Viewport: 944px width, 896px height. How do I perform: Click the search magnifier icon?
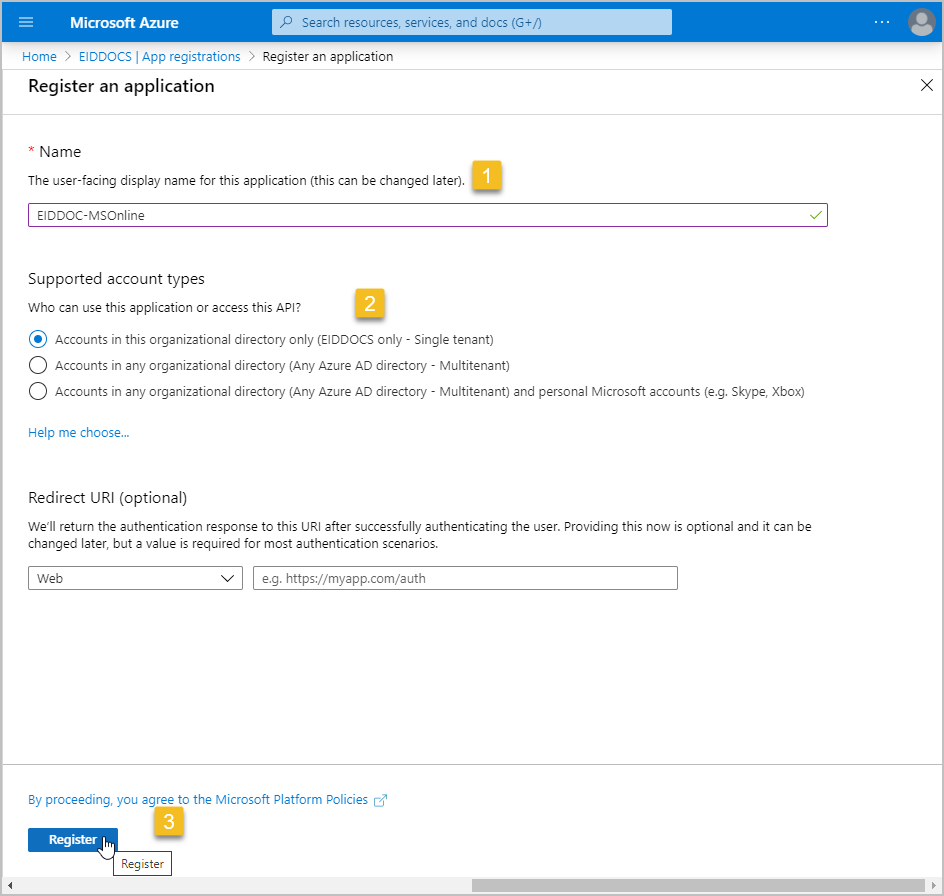tap(287, 22)
